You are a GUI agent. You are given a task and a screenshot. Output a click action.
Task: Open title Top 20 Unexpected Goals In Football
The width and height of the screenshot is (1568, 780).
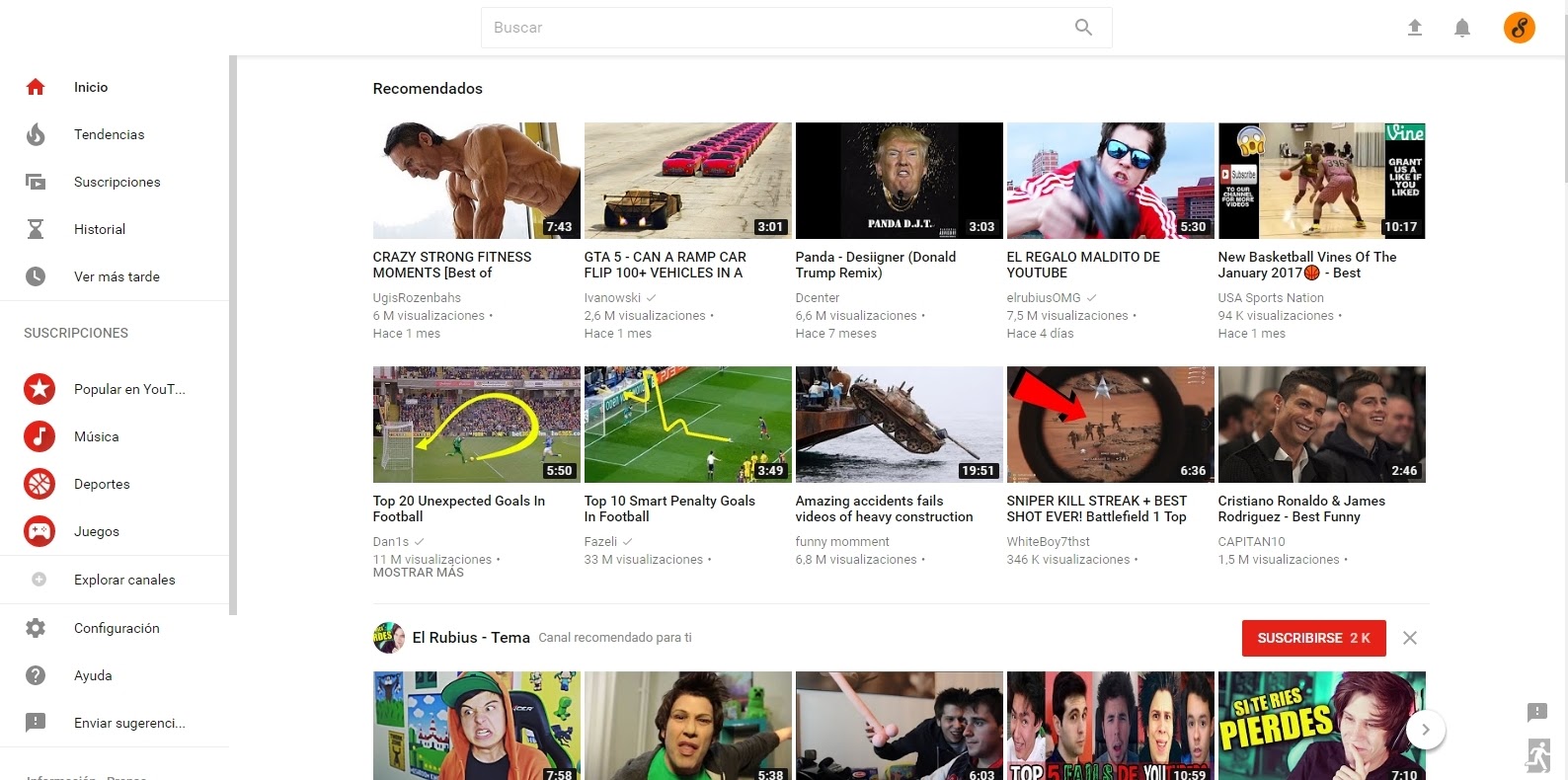pyautogui.click(x=458, y=508)
